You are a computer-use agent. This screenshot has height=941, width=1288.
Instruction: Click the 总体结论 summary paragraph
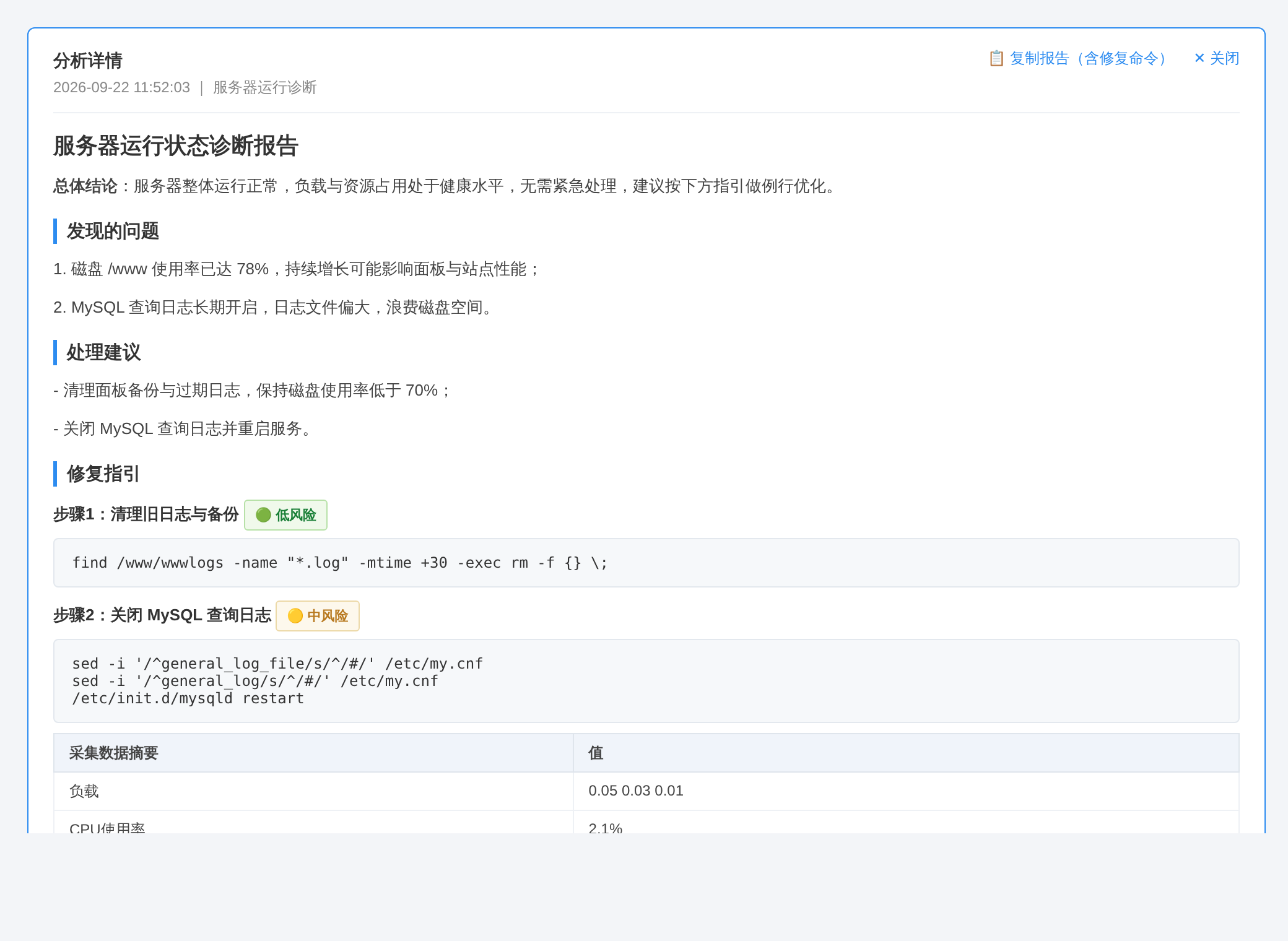click(x=446, y=186)
